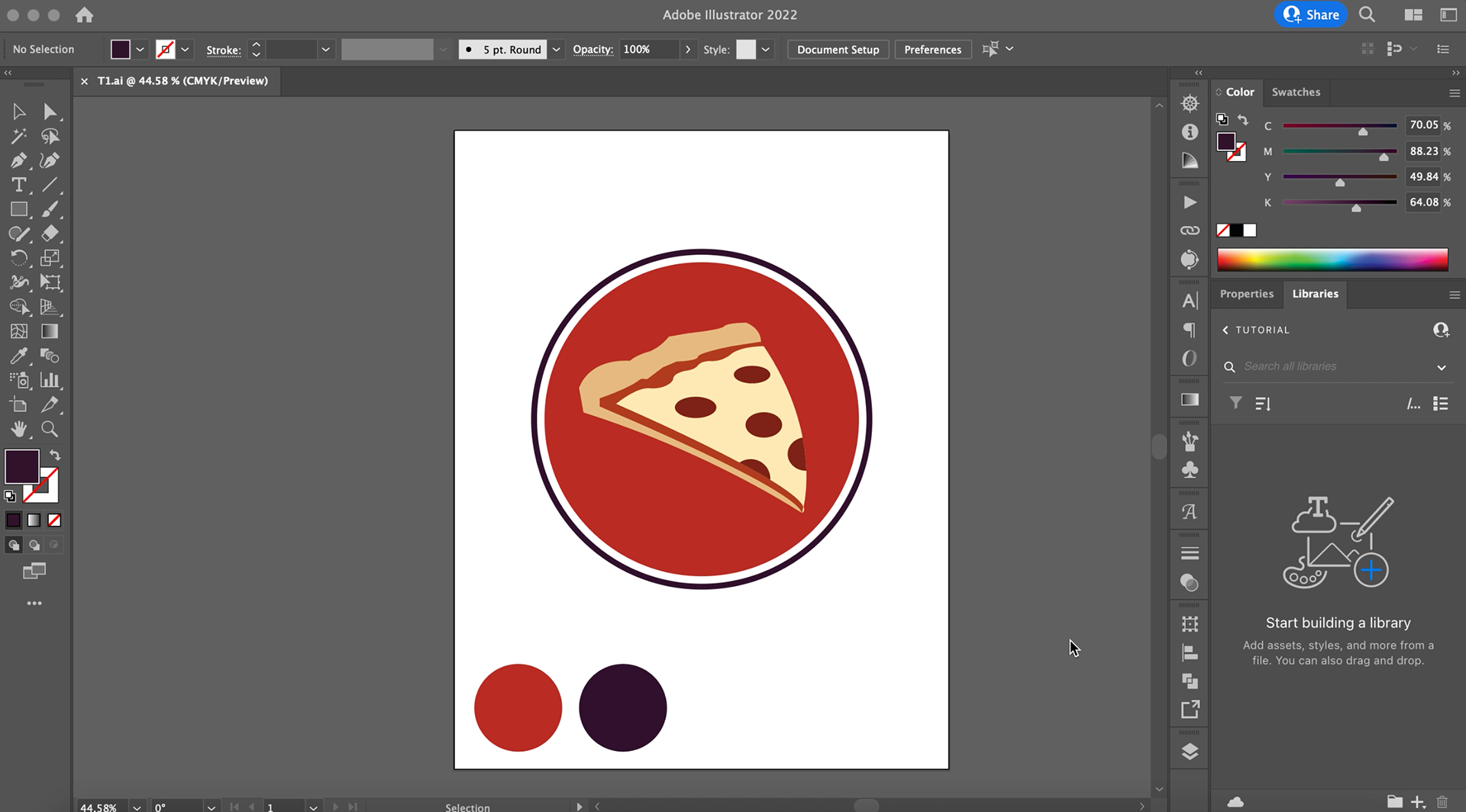Select the Curvature tool
This screenshot has height=812, width=1466.
point(50,161)
